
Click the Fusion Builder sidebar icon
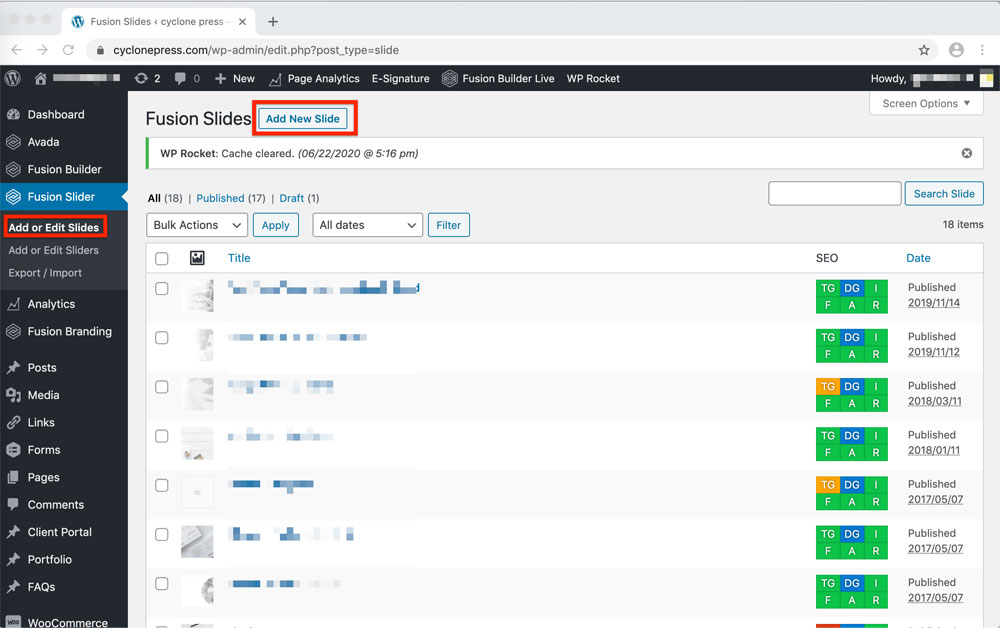click(x=13, y=170)
